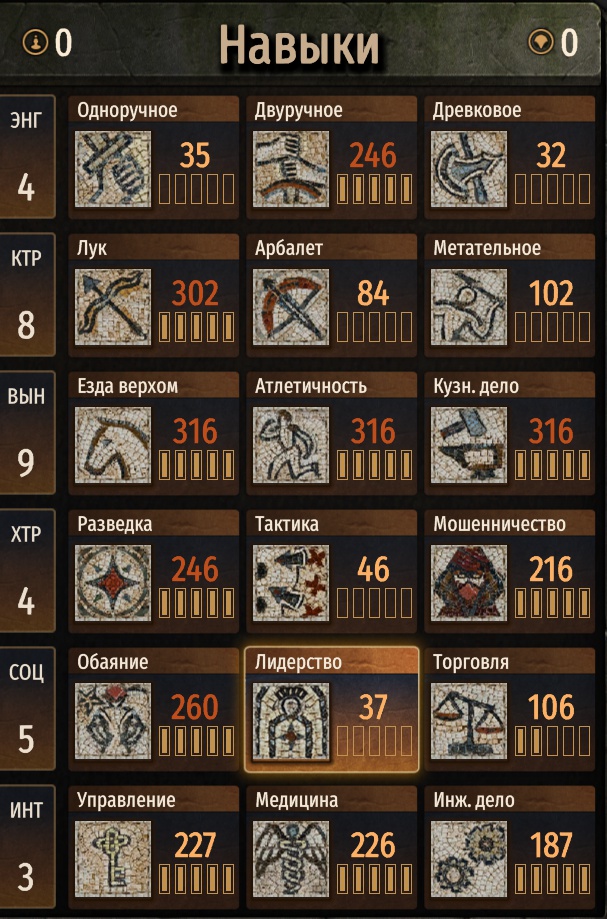Click the attribute points icon beside the heading
The image size is (607, 919).
tap(35, 42)
